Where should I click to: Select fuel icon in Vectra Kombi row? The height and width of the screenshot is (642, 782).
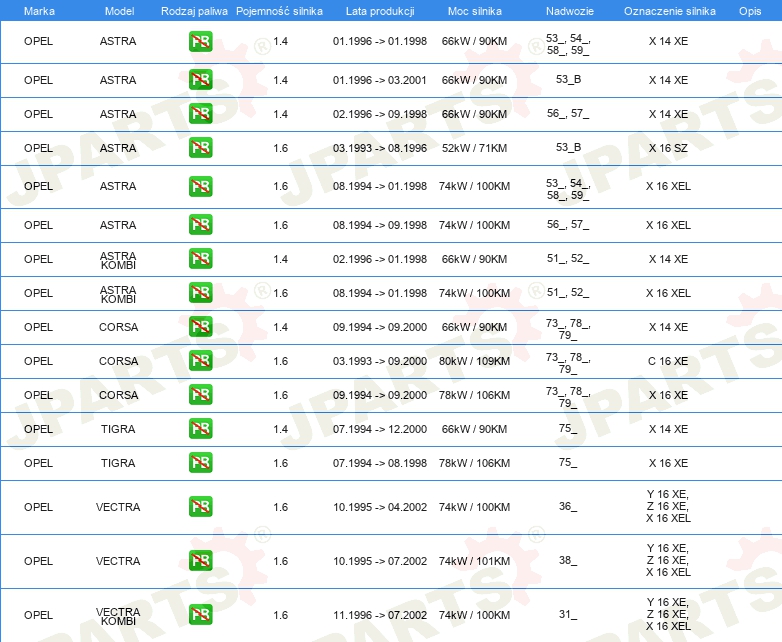click(x=200, y=615)
